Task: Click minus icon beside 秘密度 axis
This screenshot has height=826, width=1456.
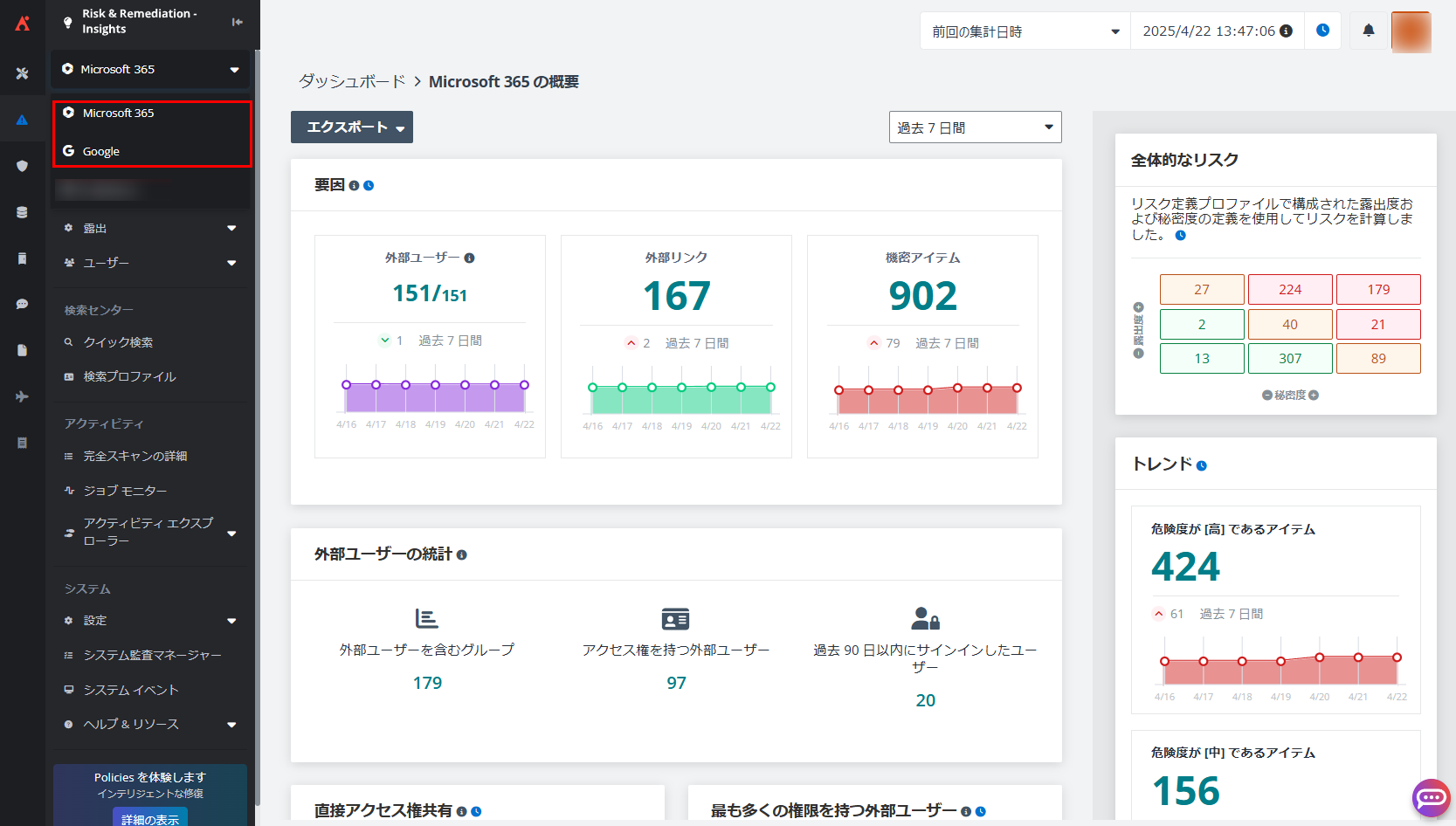Action: [x=1267, y=396]
